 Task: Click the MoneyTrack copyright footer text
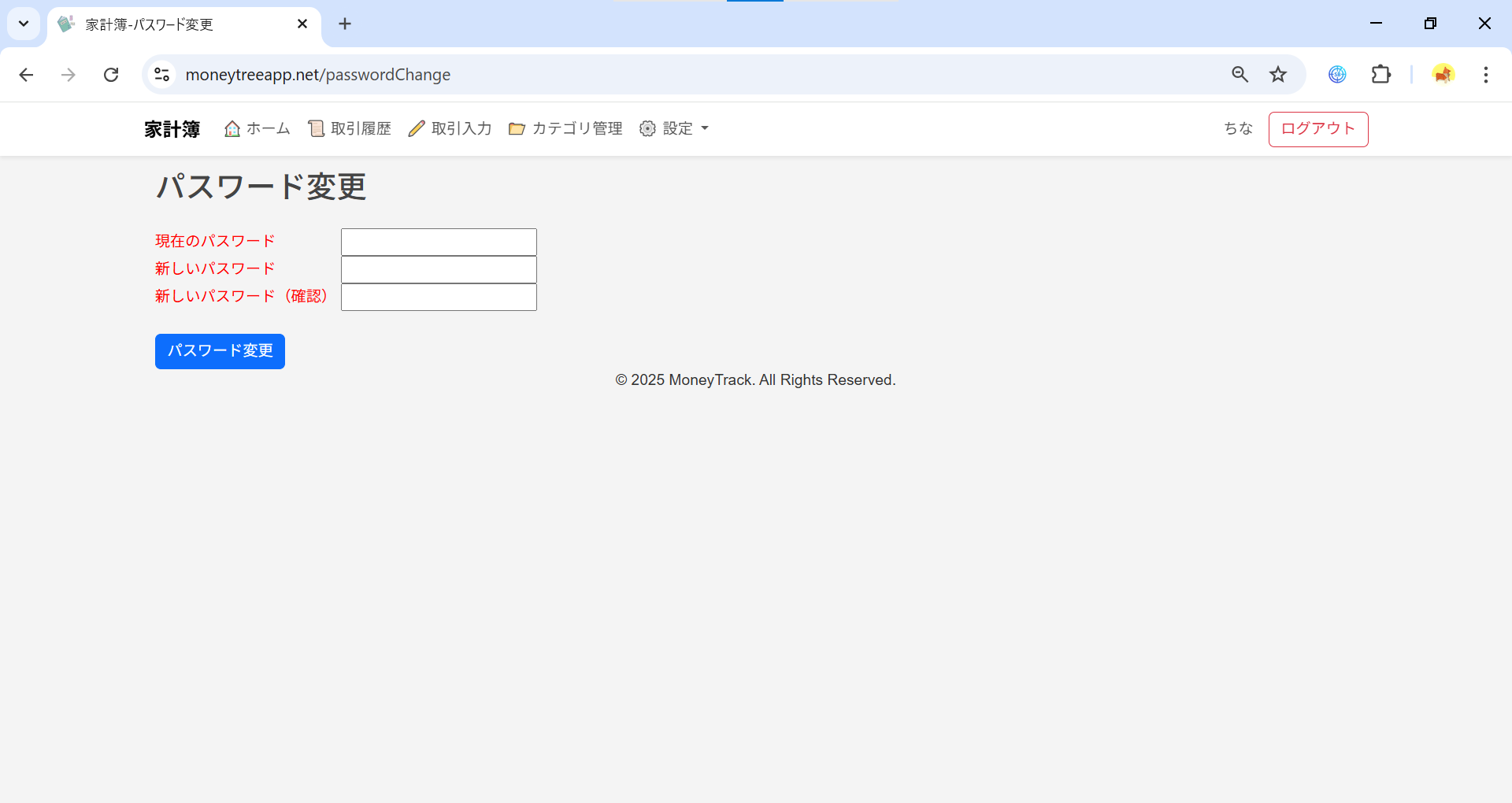tap(755, 380)
